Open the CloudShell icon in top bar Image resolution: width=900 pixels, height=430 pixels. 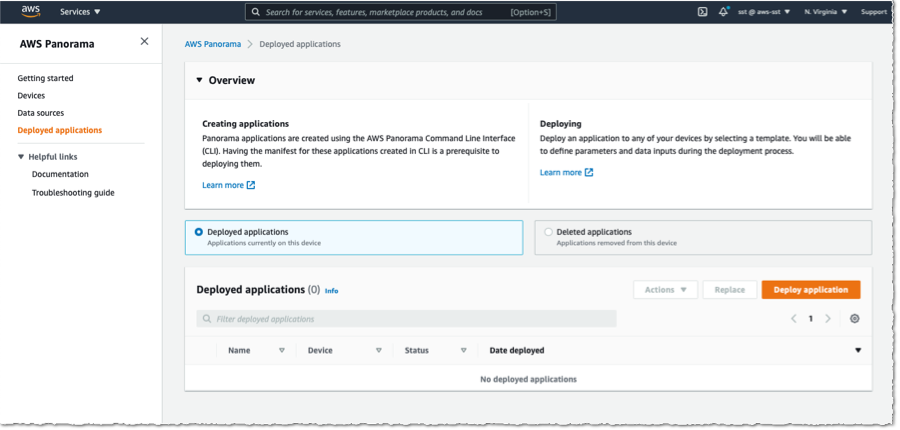click(x=702, y=11)
